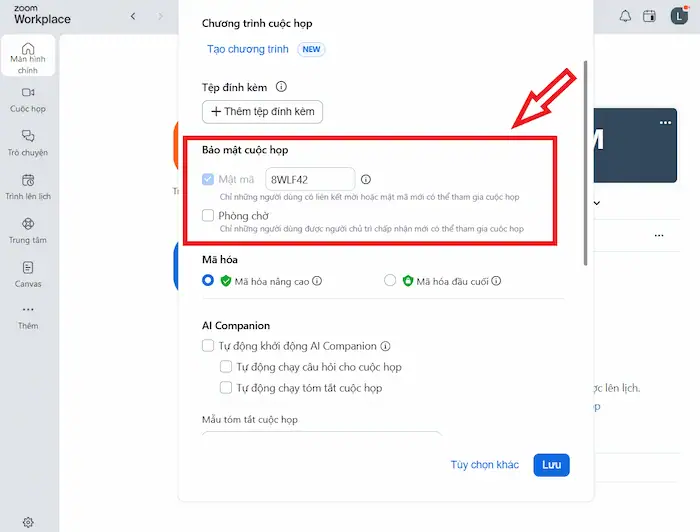This screenshot has height=532, width=700.
Task: Save the meeting with Lưu
Action: [x=551, y=465]
